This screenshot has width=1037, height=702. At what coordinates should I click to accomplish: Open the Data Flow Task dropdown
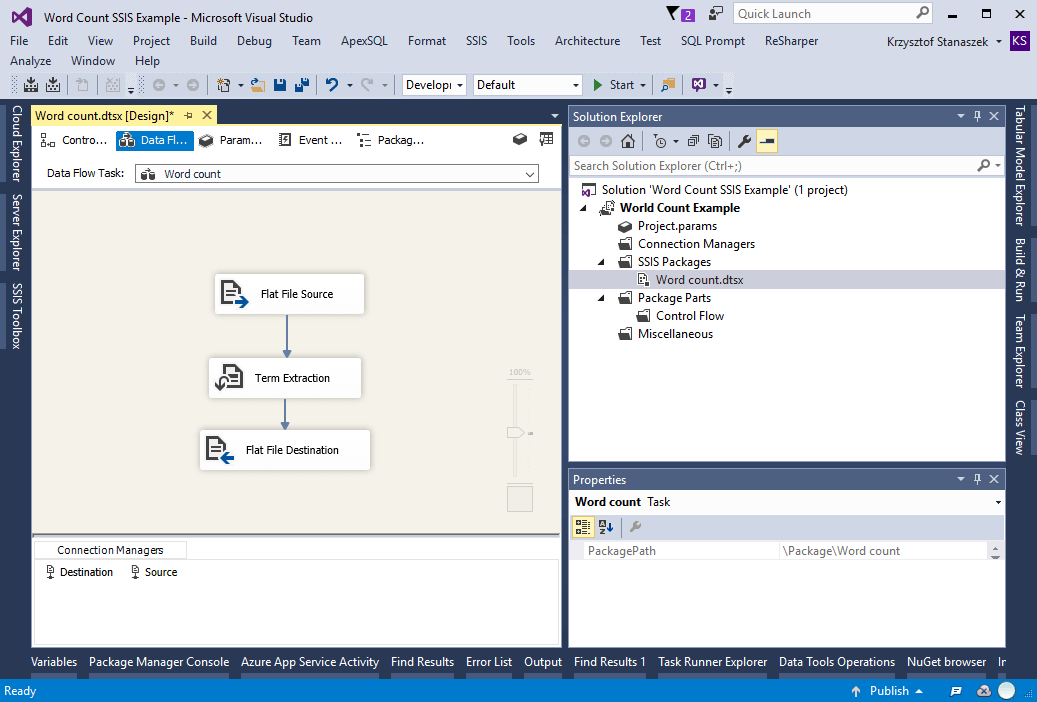click(x=530, y=174)
